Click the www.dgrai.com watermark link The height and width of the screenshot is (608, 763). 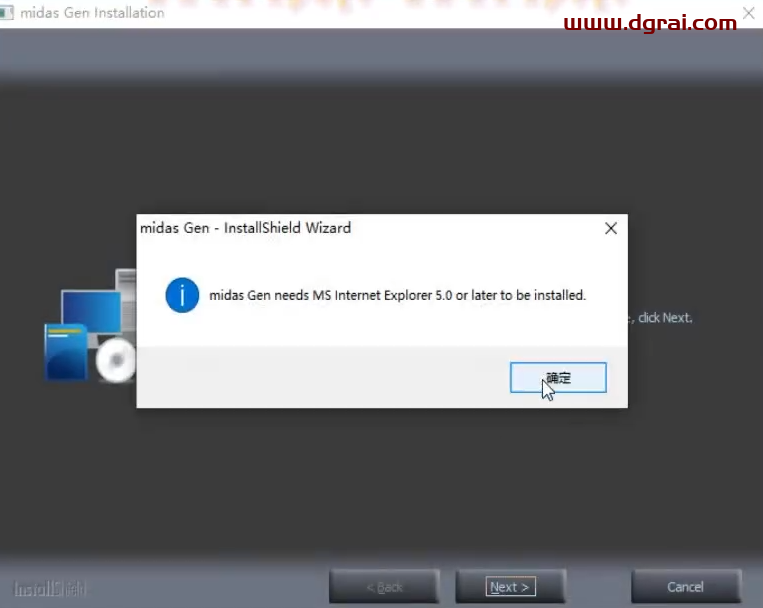point(650,22)
